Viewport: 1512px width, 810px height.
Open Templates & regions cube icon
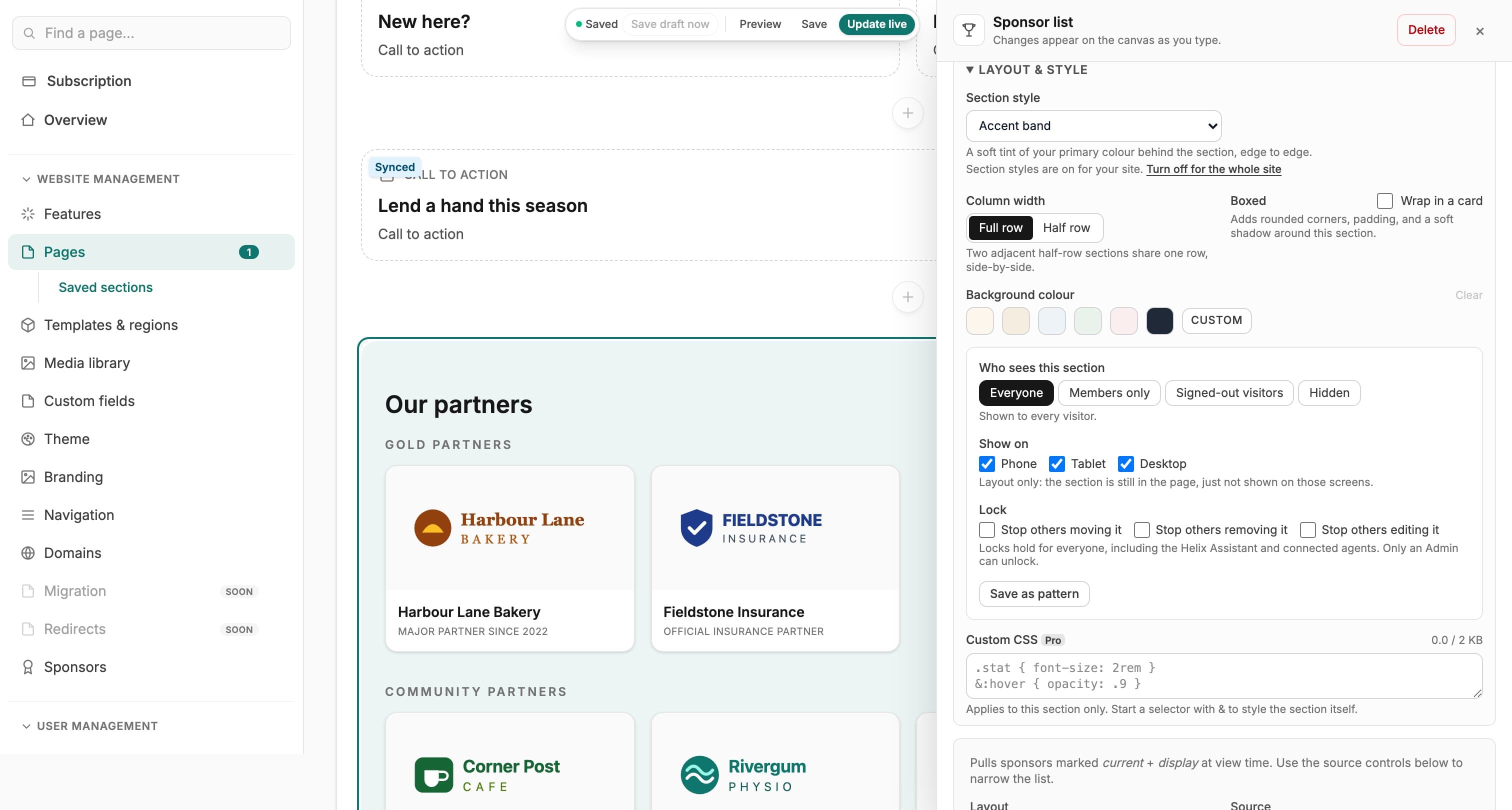coord(27,324)
